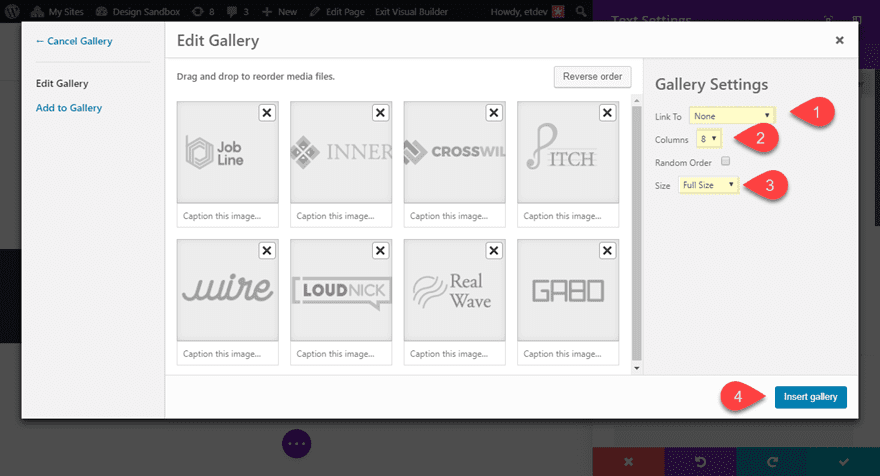
Task: Remove the Wire logo from gallery
Action: click(267, 251)
